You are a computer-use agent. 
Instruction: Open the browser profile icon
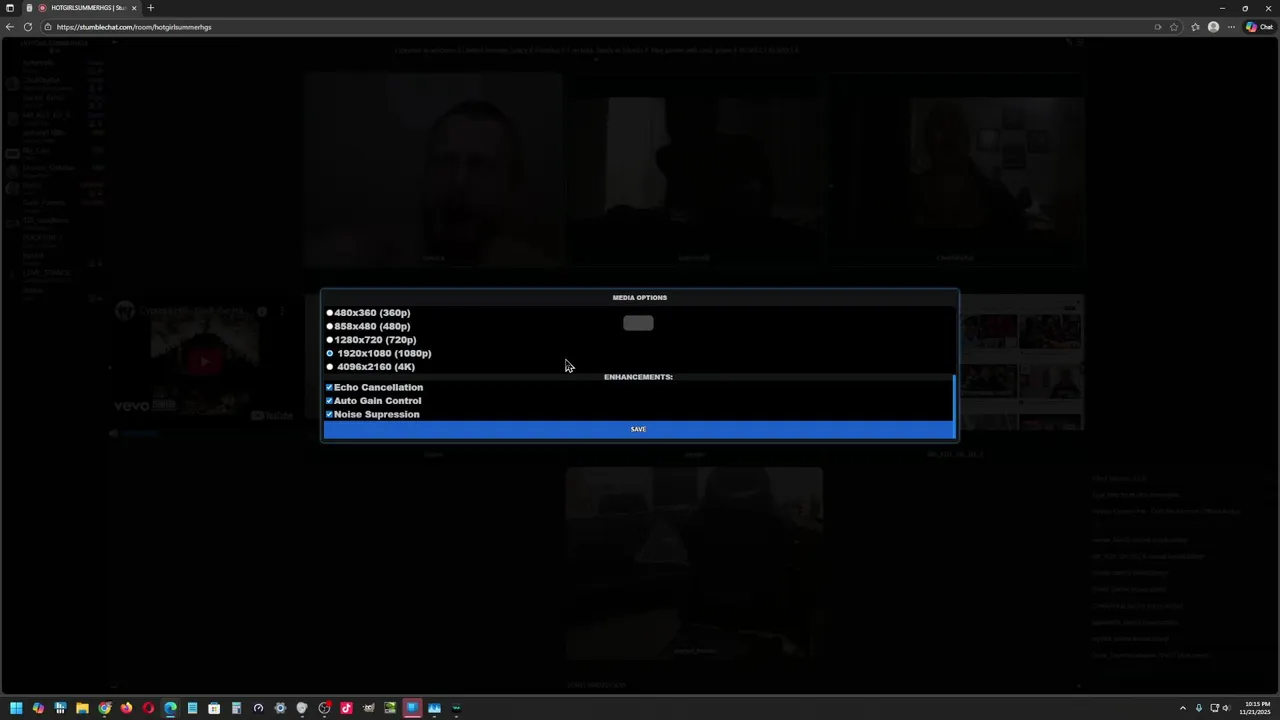[1213, 27]
